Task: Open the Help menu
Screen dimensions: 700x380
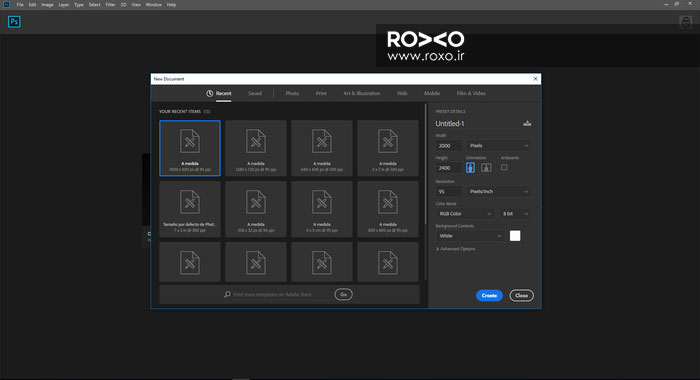Action: pyautogui.click(x=171, y=4)
